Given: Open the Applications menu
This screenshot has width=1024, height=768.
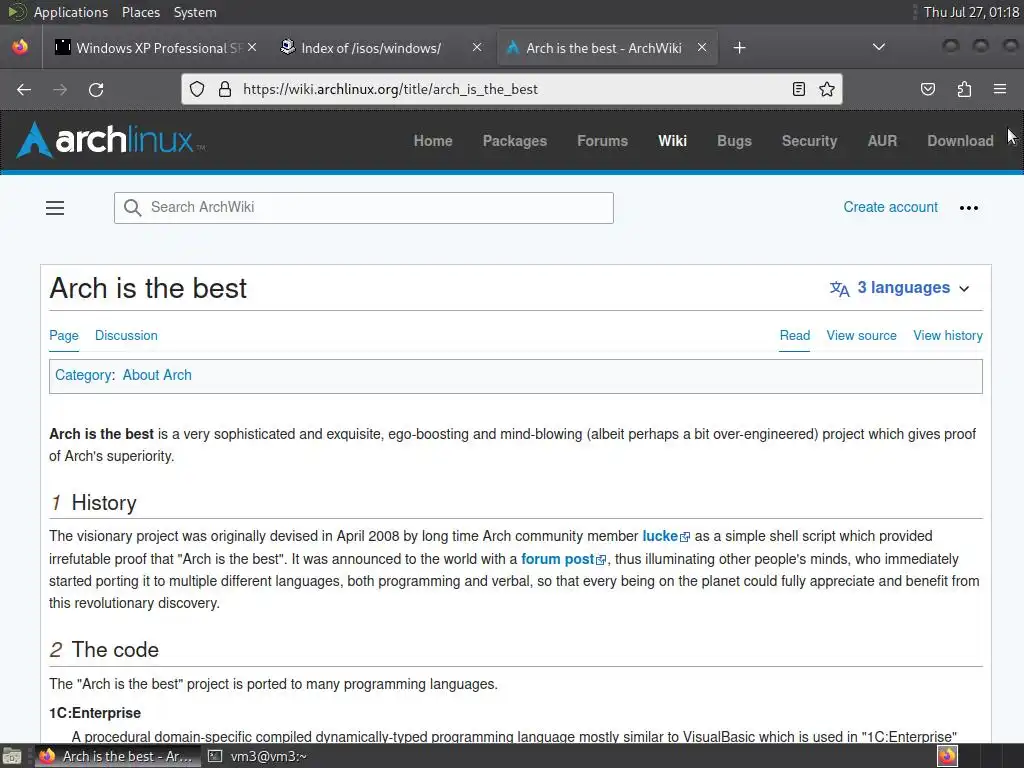Looking at the screenshot, I should pos(71,12).
